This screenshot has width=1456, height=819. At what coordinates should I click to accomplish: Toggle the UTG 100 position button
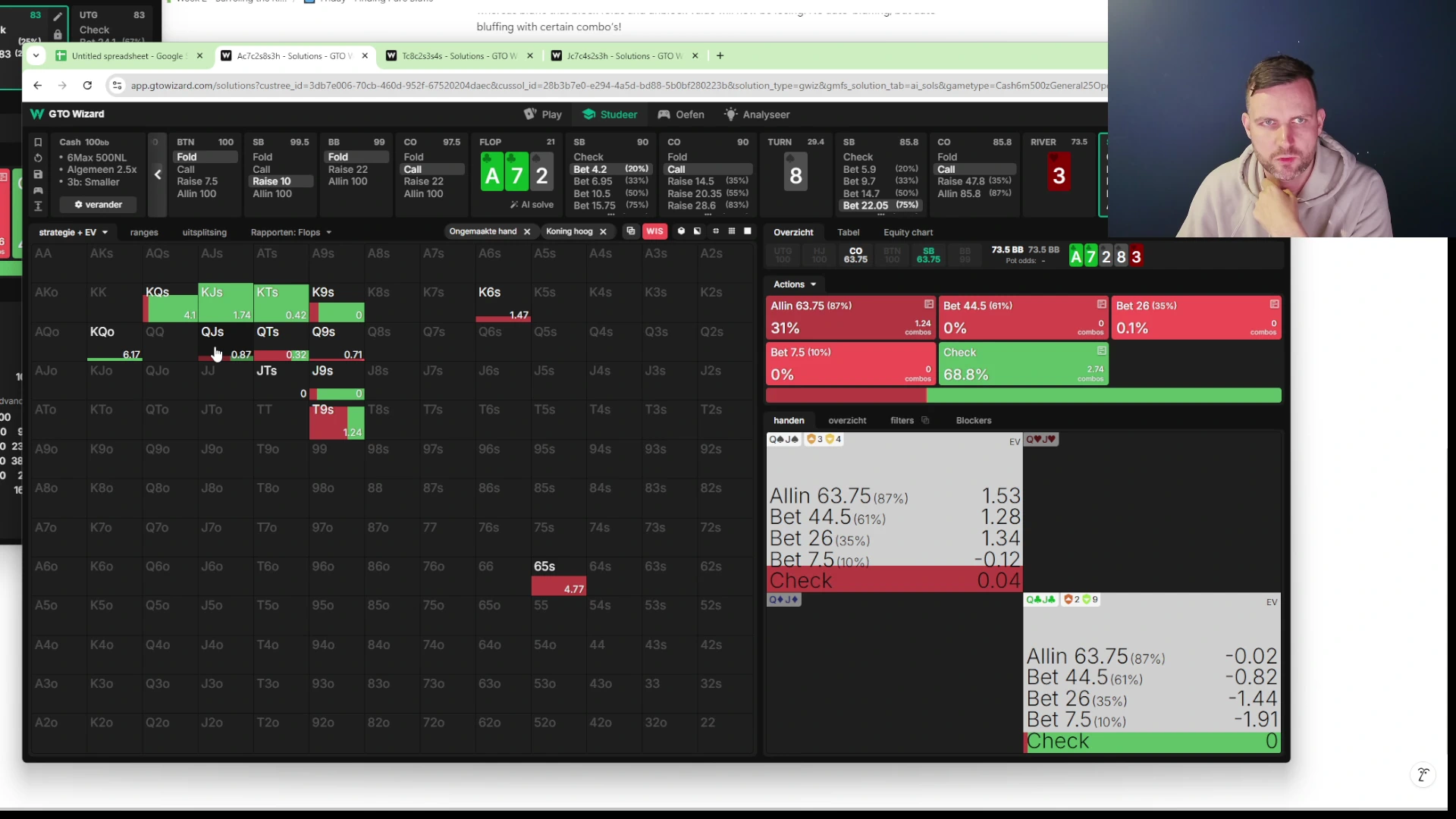click(x=783, y=256)
